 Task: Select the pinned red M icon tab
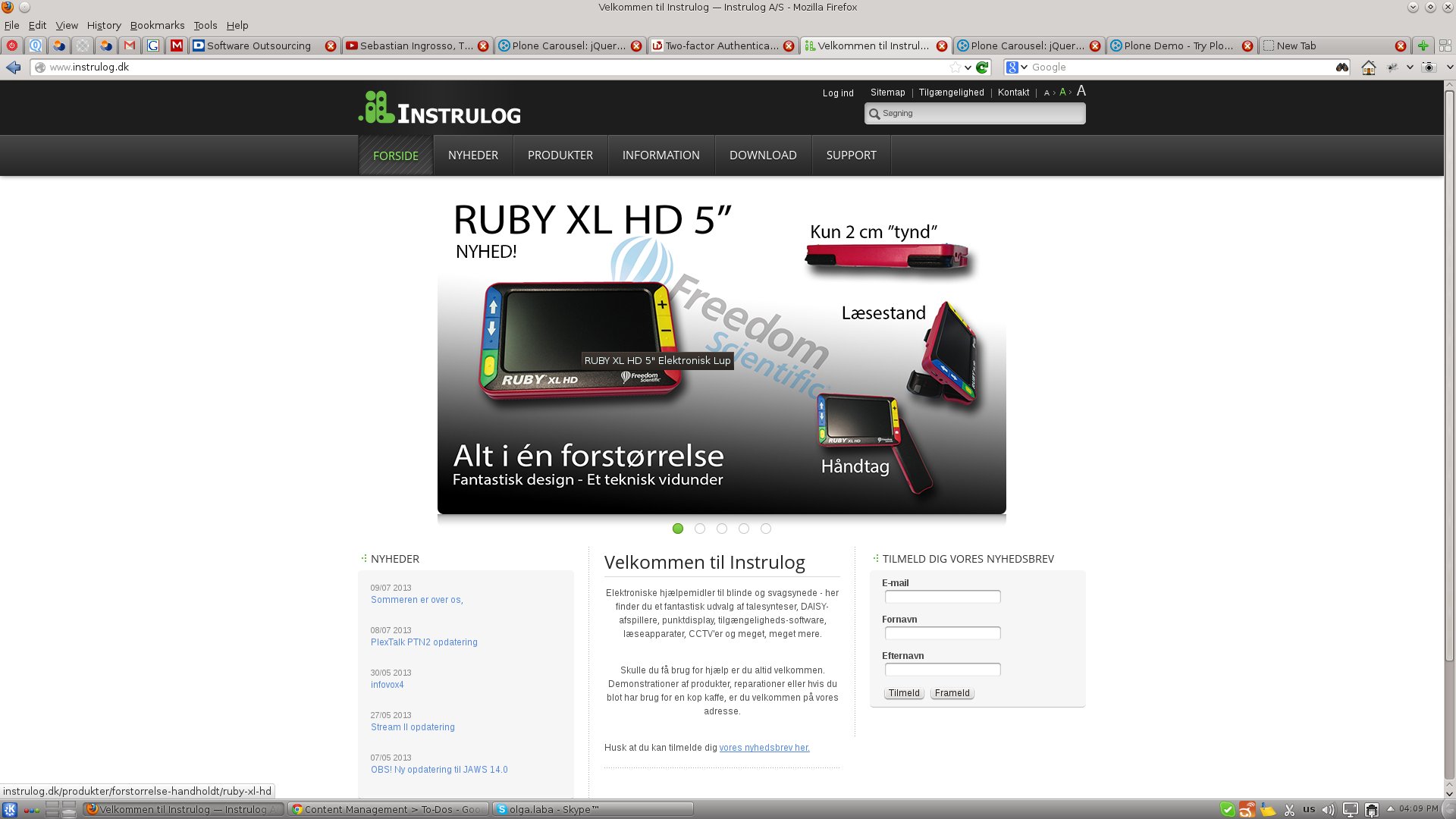pos(177,45)
